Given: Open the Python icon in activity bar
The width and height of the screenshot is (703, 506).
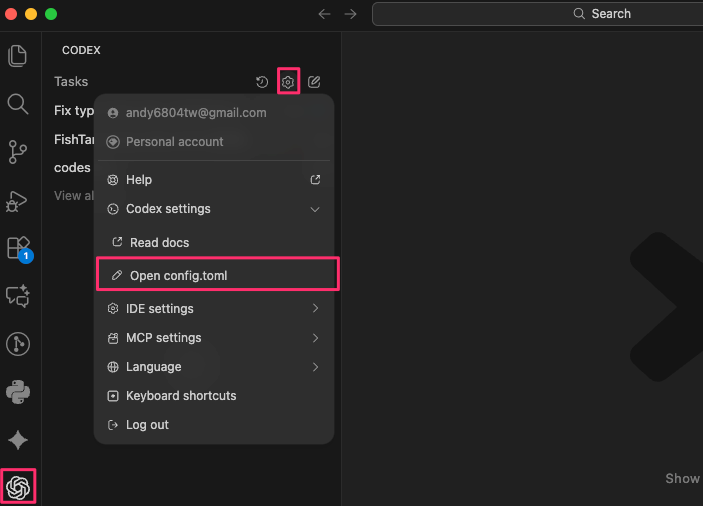Looking at the screenshot, I should click(x=18, y=392).
